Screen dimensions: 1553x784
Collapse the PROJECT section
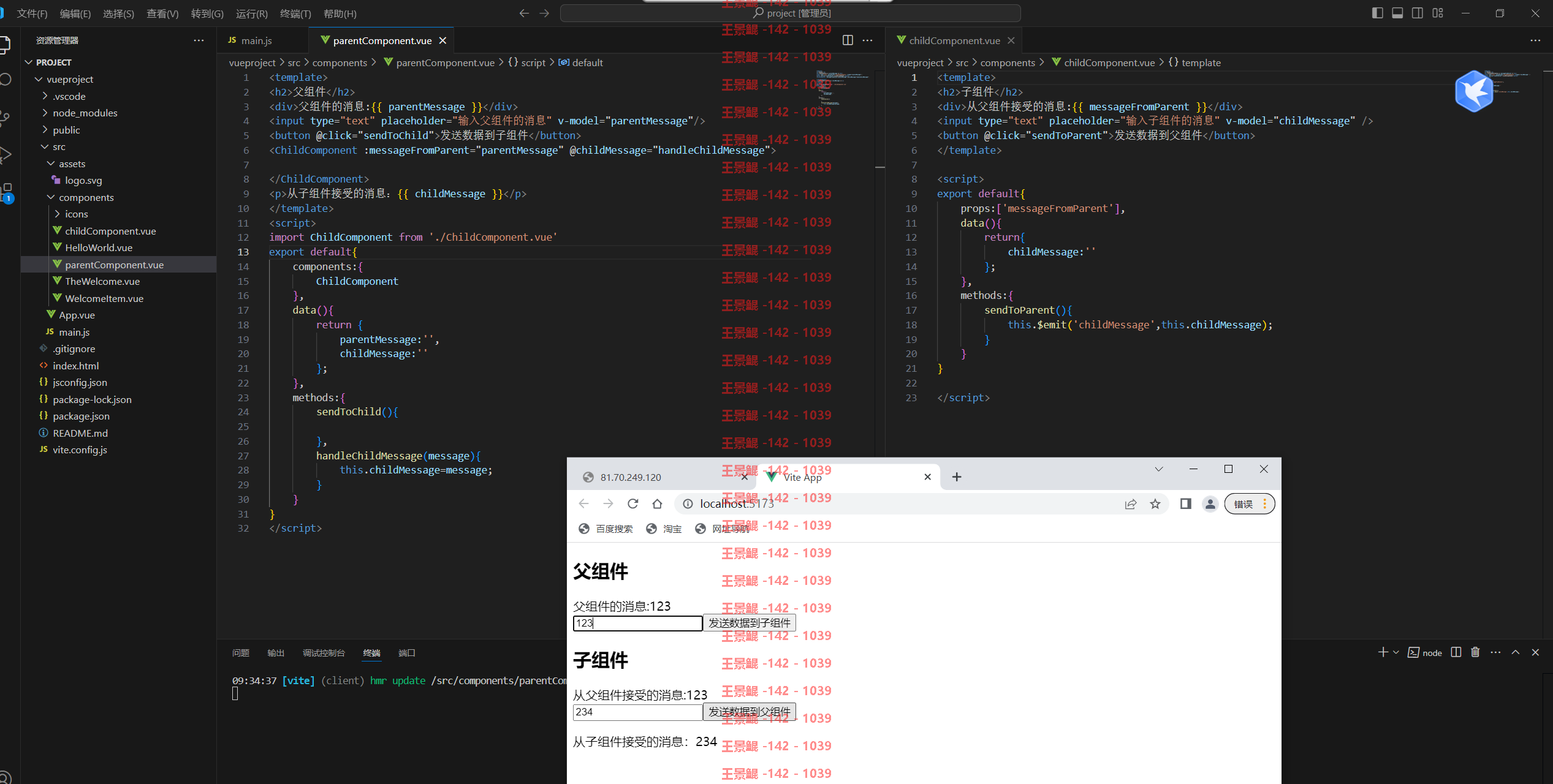pos(53,62)
